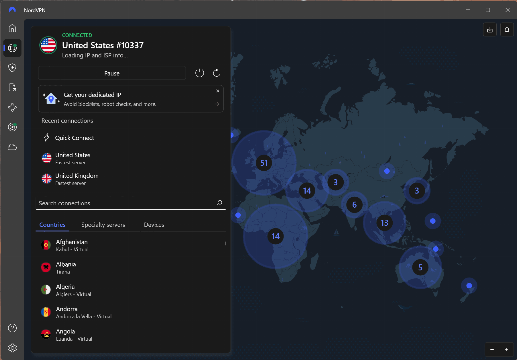
Task: Click the United Kingdom flag in recent connections
Action: click(47, 179)
